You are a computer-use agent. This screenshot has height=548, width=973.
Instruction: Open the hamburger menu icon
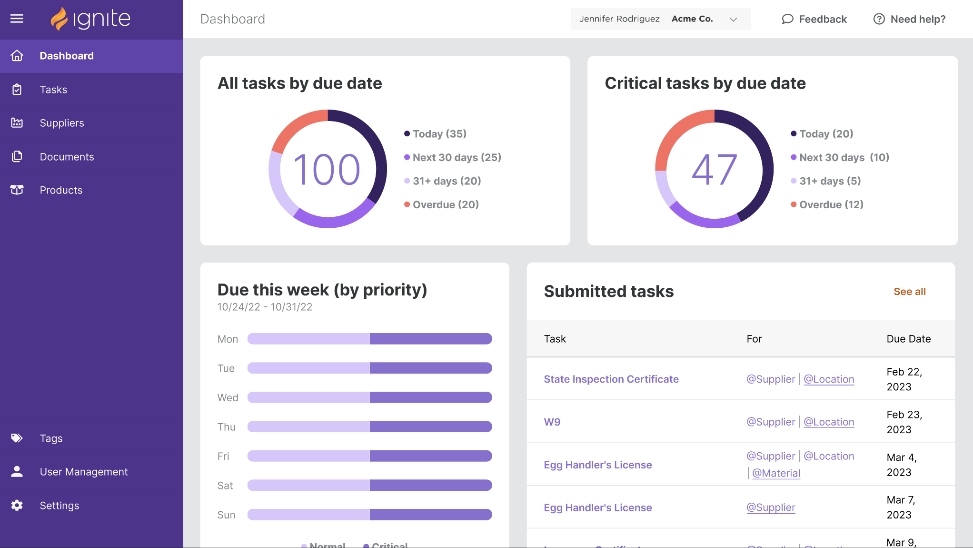[17, 19]
